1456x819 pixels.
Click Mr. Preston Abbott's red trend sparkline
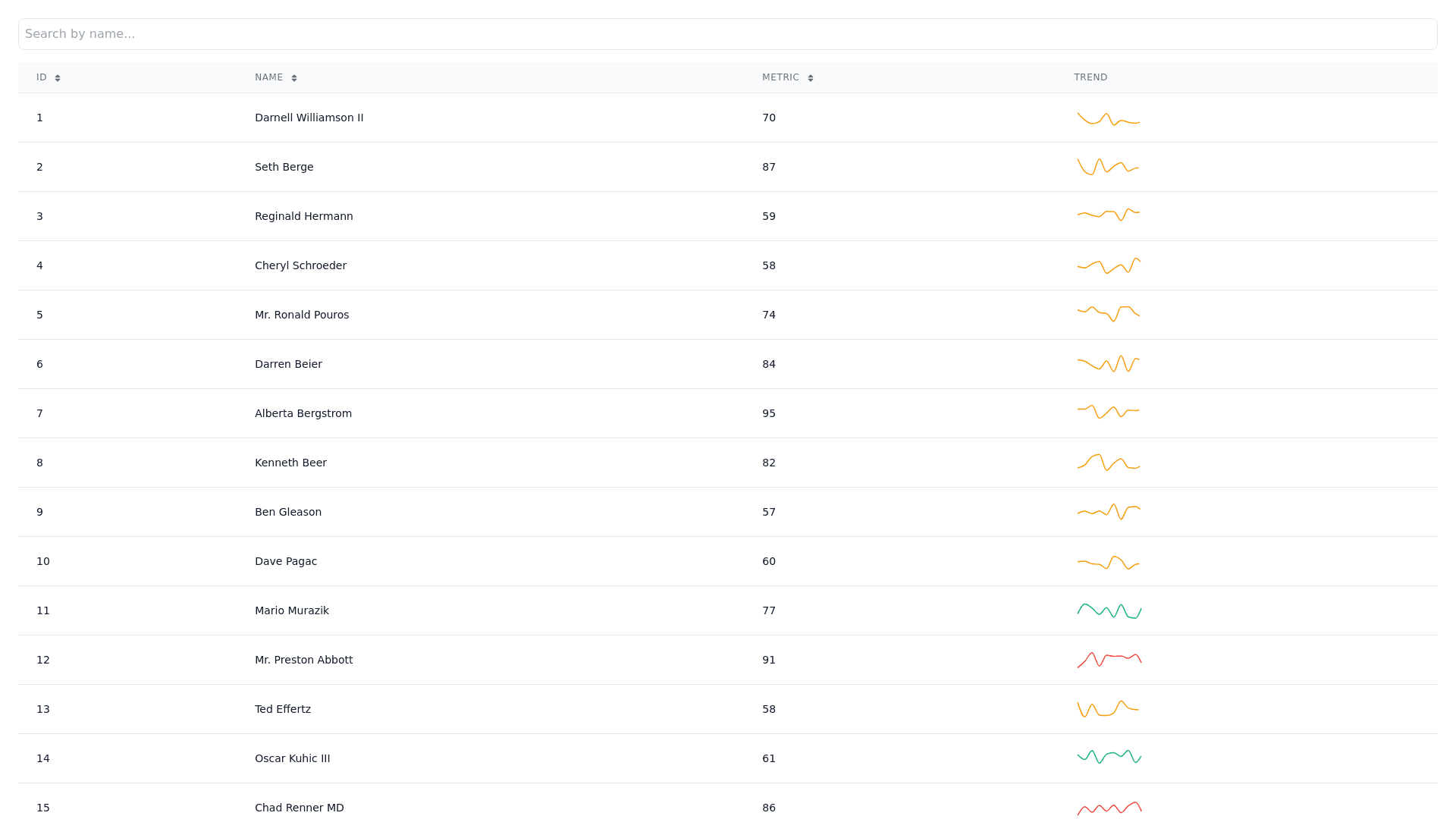point(1109,660)
